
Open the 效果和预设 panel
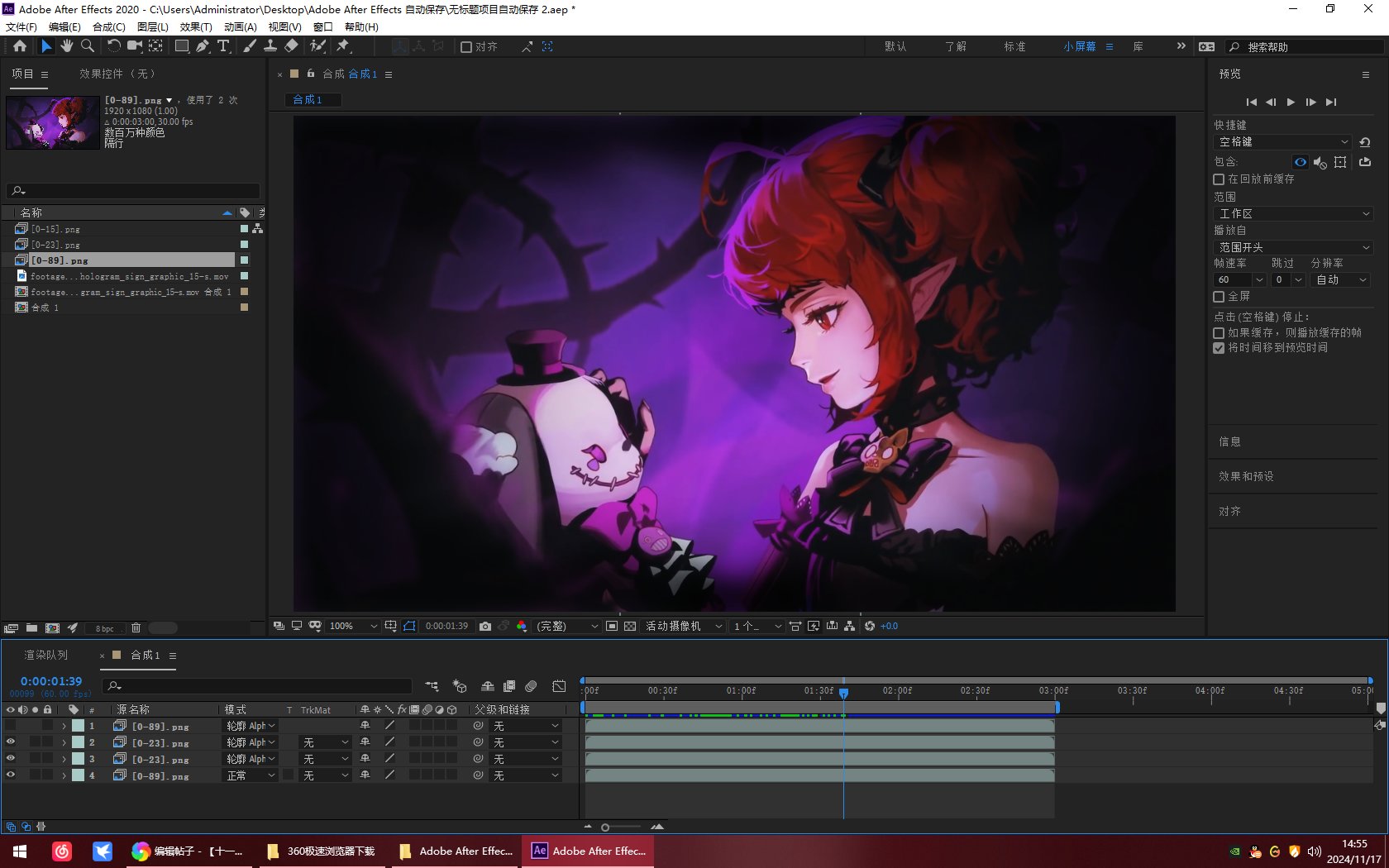[1246, 477]
